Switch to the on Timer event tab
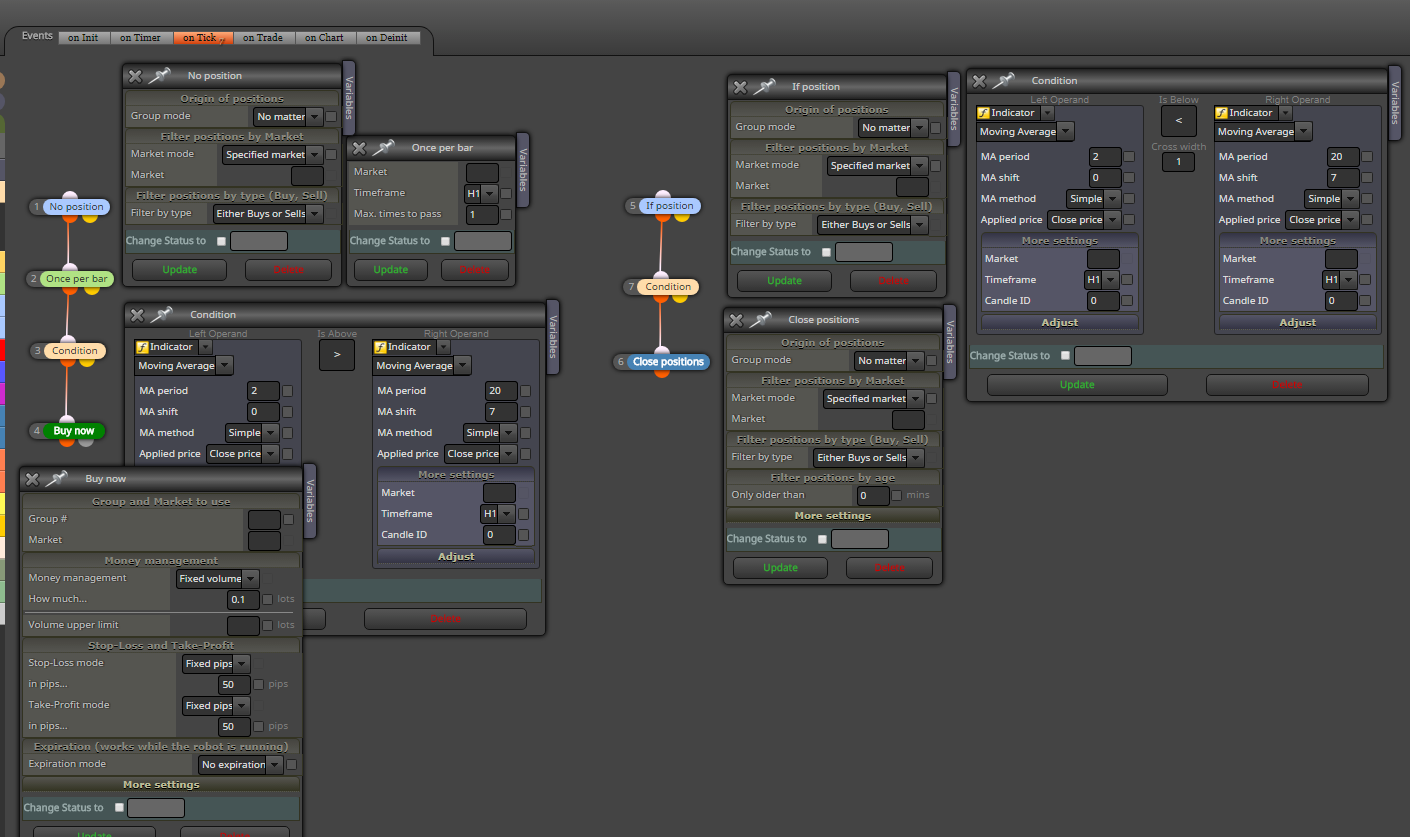Screen dimensions: 1410x837 (x=140, y=38)
